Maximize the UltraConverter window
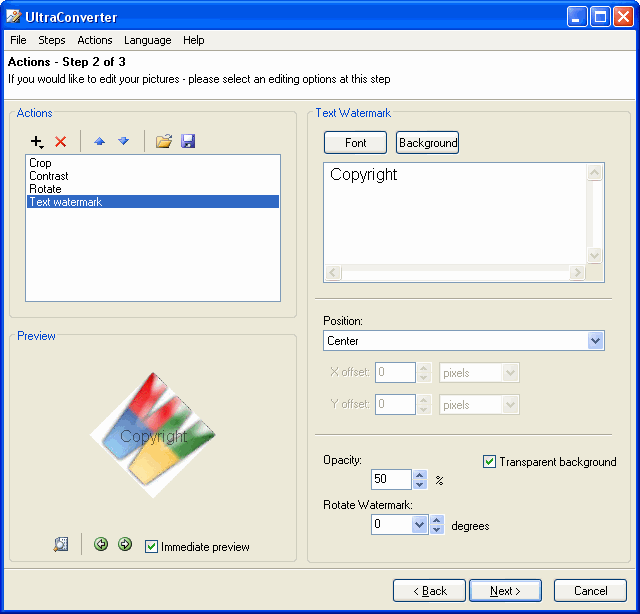640x614 pixels. [600, 17]
